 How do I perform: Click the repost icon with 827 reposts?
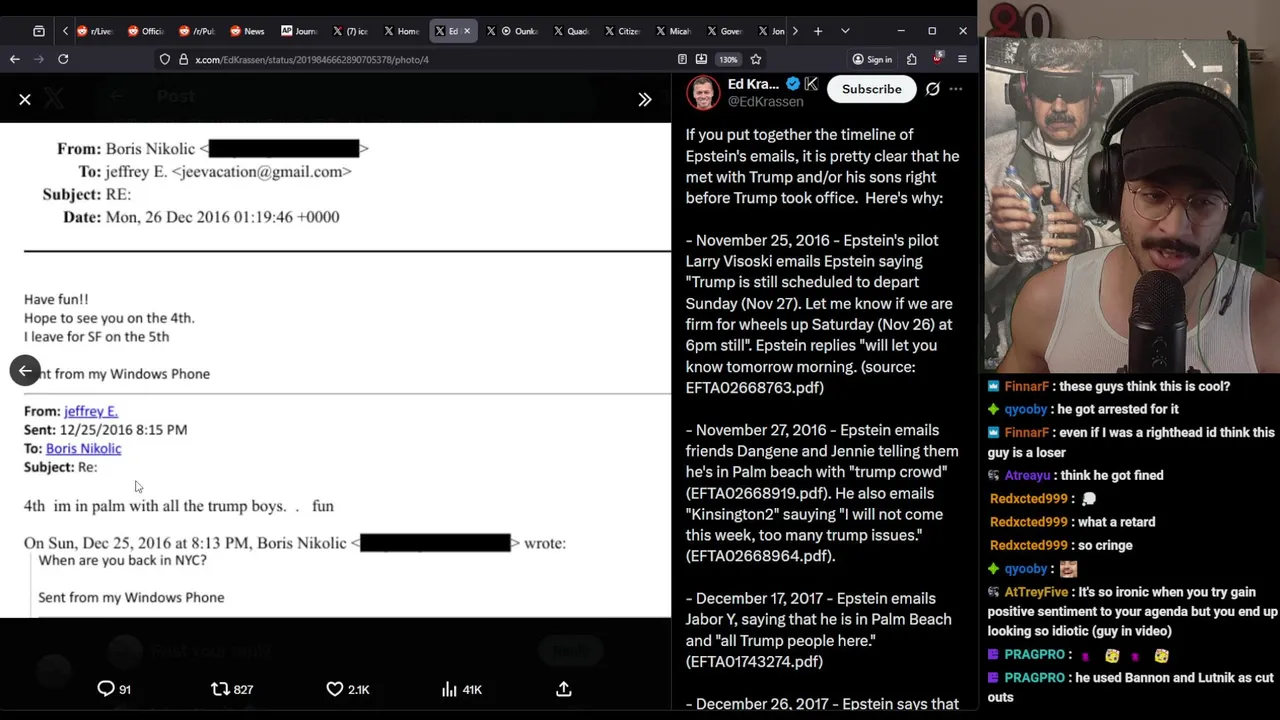(231, 689)
